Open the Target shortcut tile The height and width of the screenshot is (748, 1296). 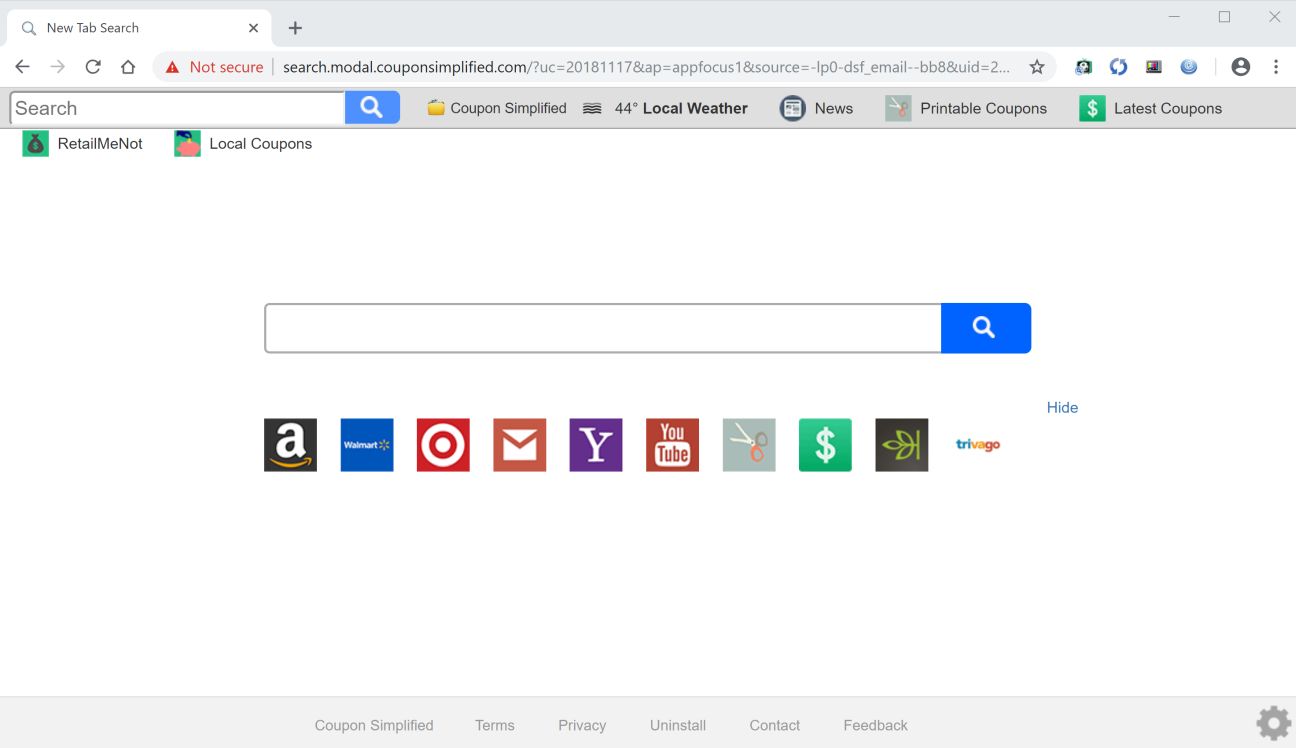(443, 445)
